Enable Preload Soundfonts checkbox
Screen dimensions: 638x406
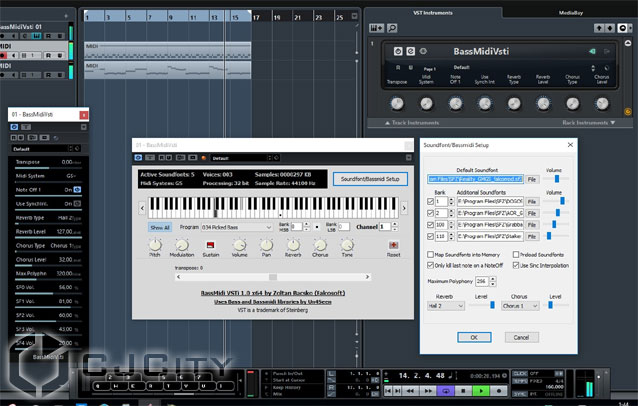coord(516,254)
